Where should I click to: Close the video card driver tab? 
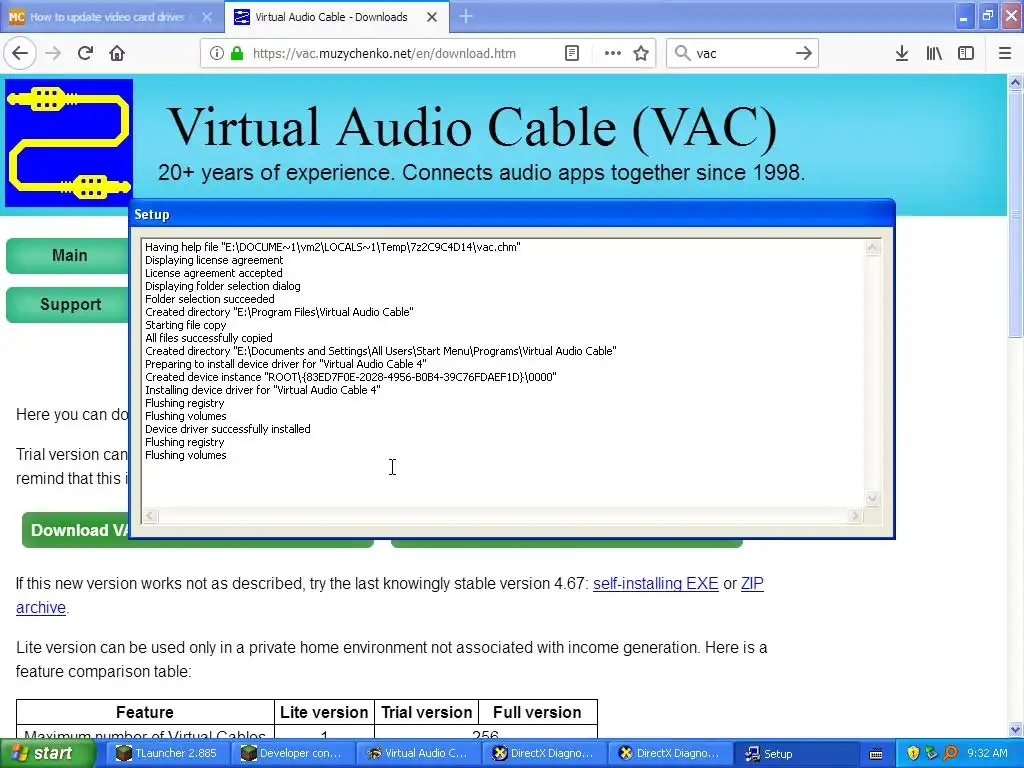[x=207, y=17]
